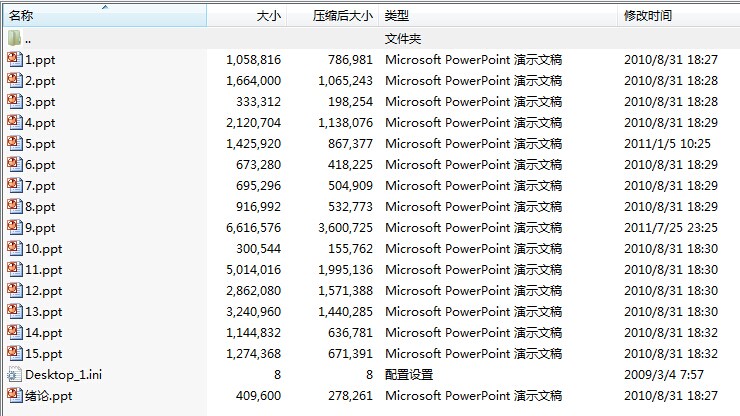
Task: Sort by the 名称 column header
Action: (105, 16)
